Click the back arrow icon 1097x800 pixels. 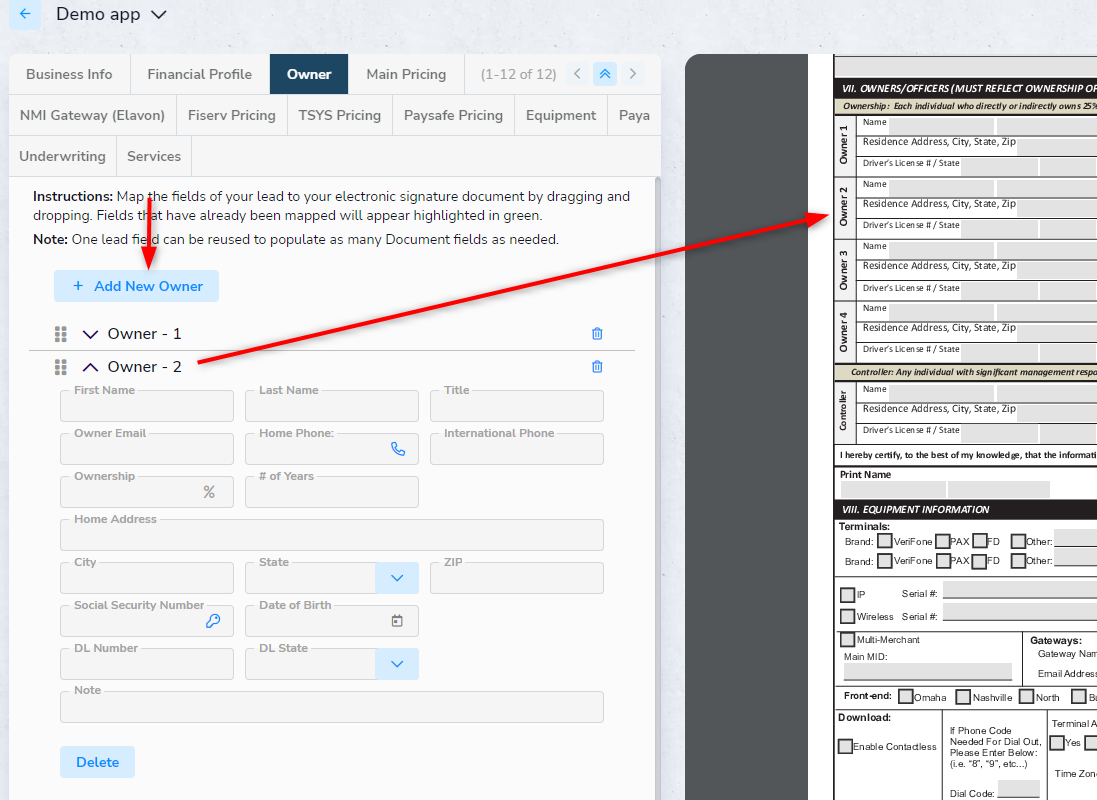tap(25, 15)
